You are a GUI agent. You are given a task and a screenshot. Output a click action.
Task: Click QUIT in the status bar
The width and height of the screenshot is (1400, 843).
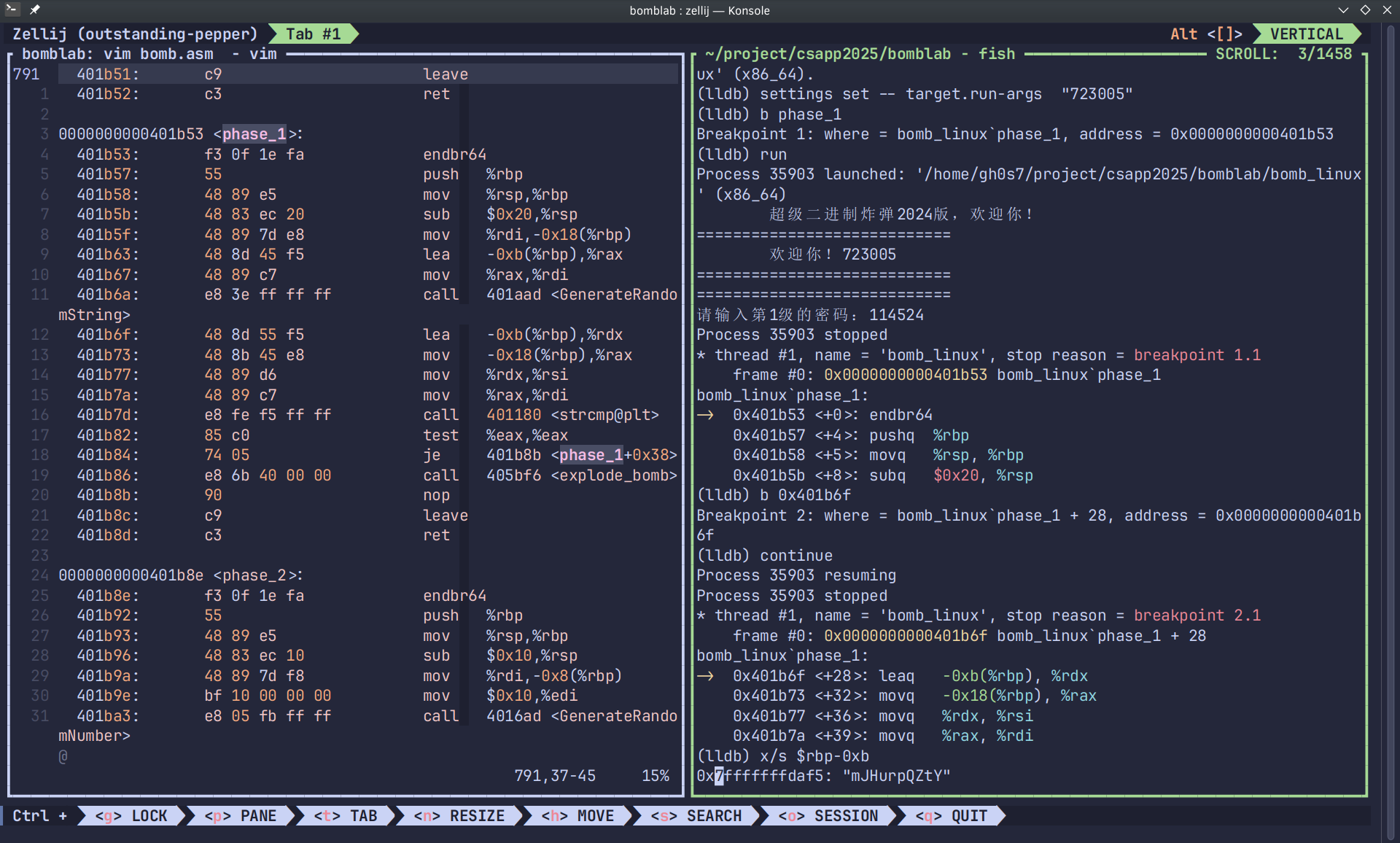(952, 816)
